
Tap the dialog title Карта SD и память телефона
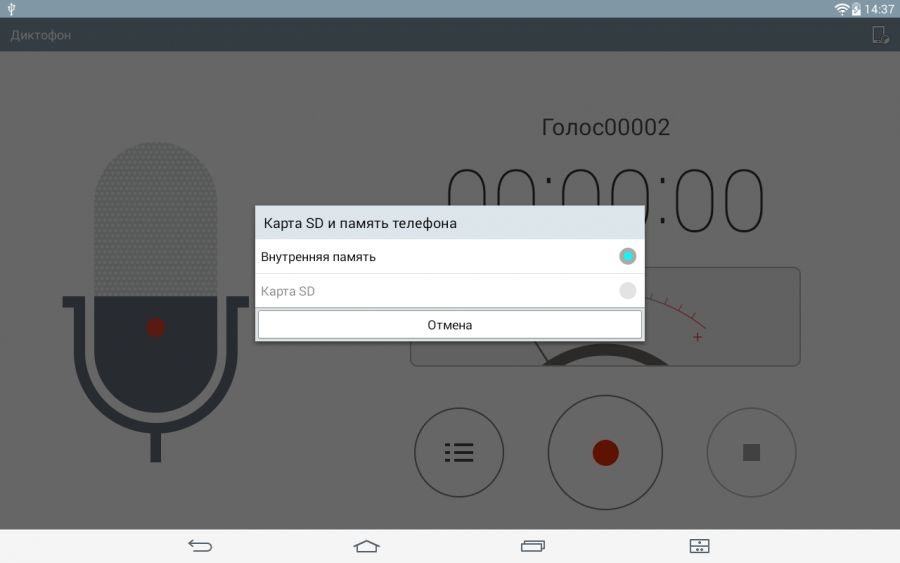click(x=360, y=223)
